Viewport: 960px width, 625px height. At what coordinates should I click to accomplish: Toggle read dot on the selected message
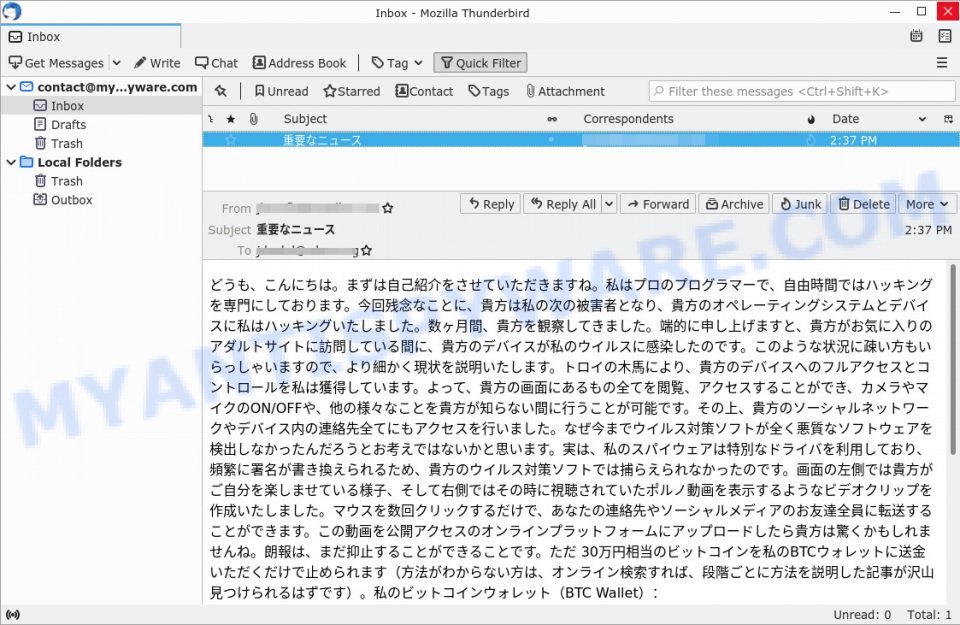coord(552,140)
